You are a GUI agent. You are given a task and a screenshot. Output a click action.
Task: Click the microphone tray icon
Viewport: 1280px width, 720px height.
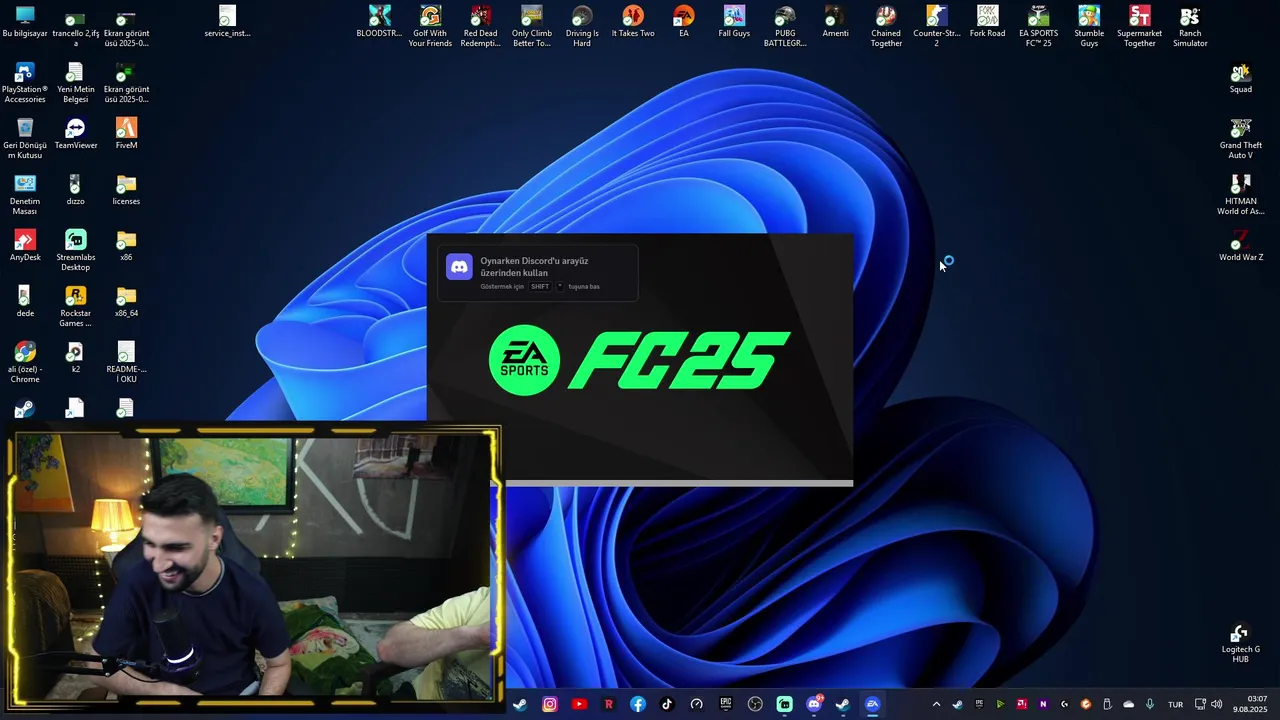[x=1150, y=704]
